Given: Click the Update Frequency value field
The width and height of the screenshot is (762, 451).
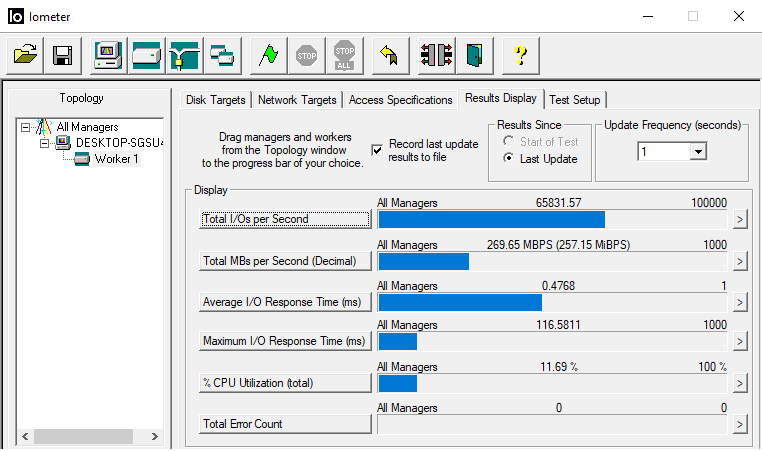Looking at the screenshot, I should click(664, 152).
